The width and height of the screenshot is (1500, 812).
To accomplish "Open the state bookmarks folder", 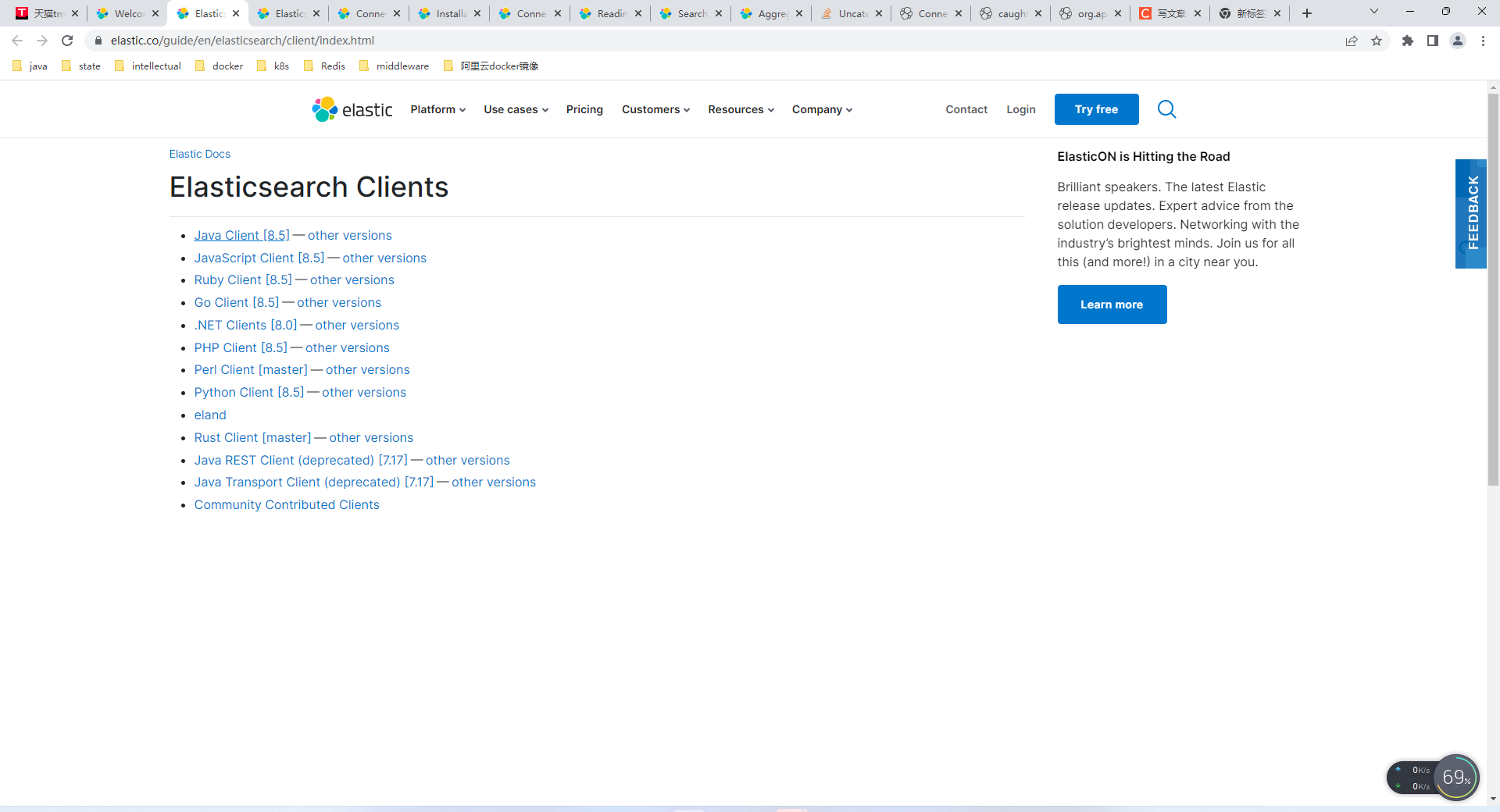I will click(x=81, y=66).
